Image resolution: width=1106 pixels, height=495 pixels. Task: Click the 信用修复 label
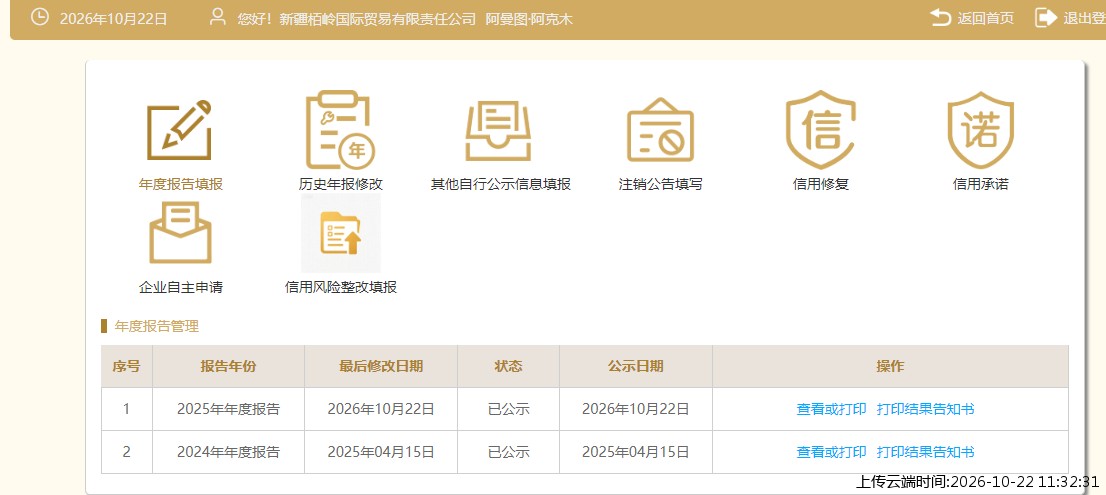pyautogui.click(x=820, y=185)
